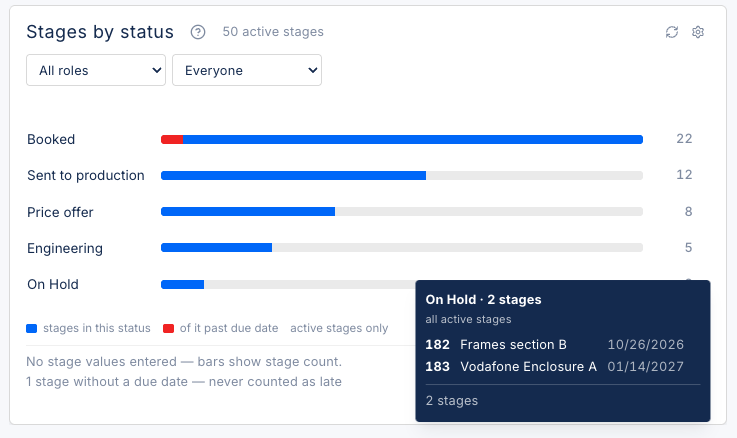Click the blue legend swatch
The height and width of the screenshot is (438, 737).
point(31,328)
